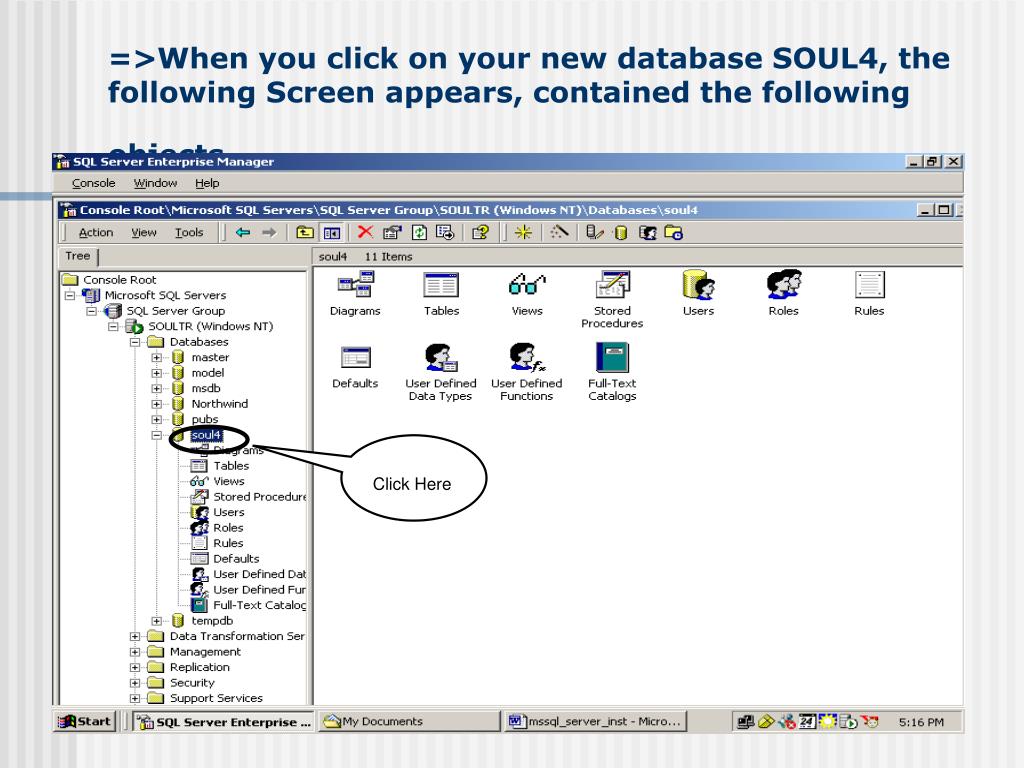
Task: Select the Tree tab
Action: pyautogui.click(x=78, y=256)
